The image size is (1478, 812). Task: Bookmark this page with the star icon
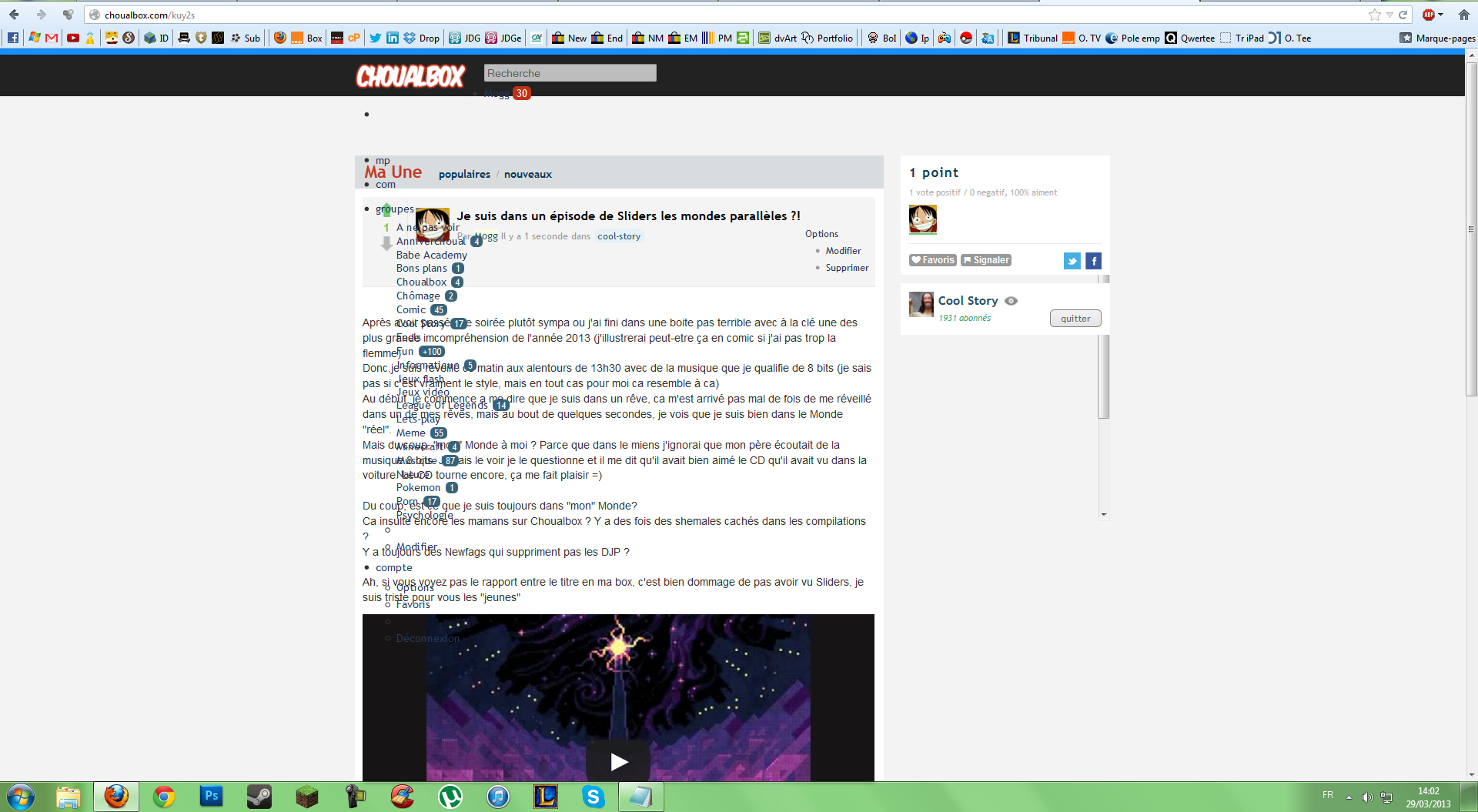click(1374, 15)
